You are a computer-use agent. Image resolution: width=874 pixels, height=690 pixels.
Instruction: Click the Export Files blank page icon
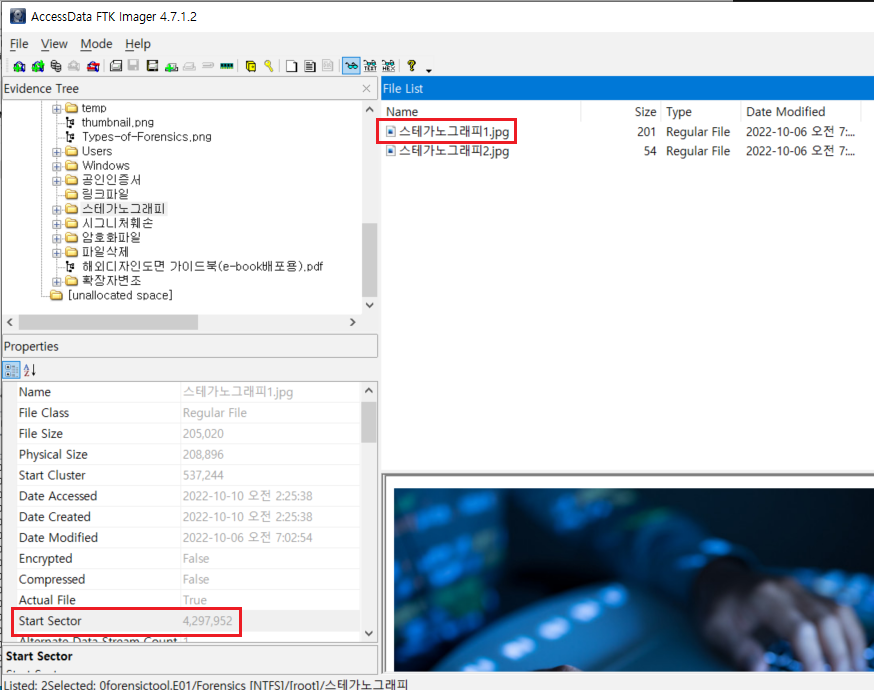(292, 66)
